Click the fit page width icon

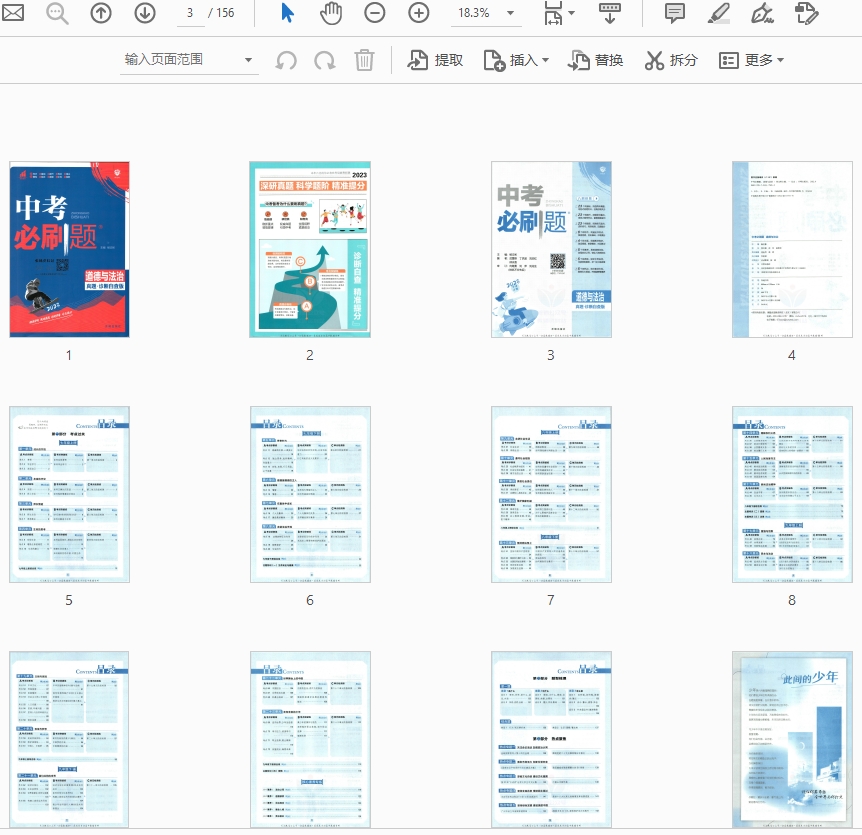[553, 13]
